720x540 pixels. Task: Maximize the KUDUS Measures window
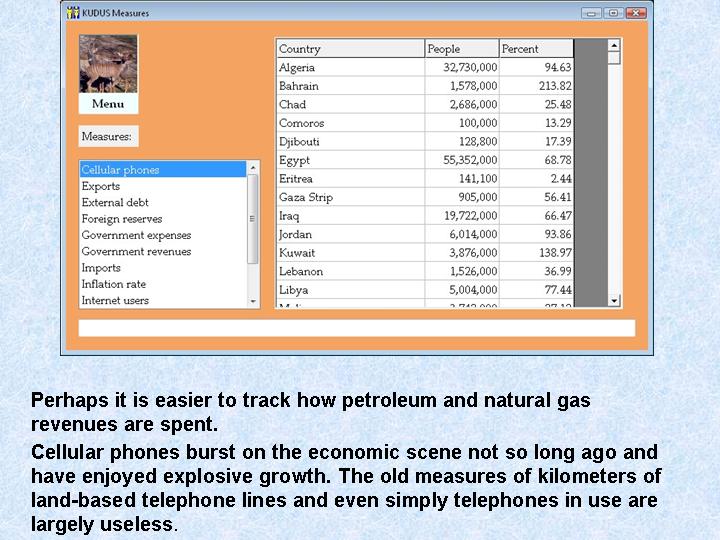click(613, 13)
